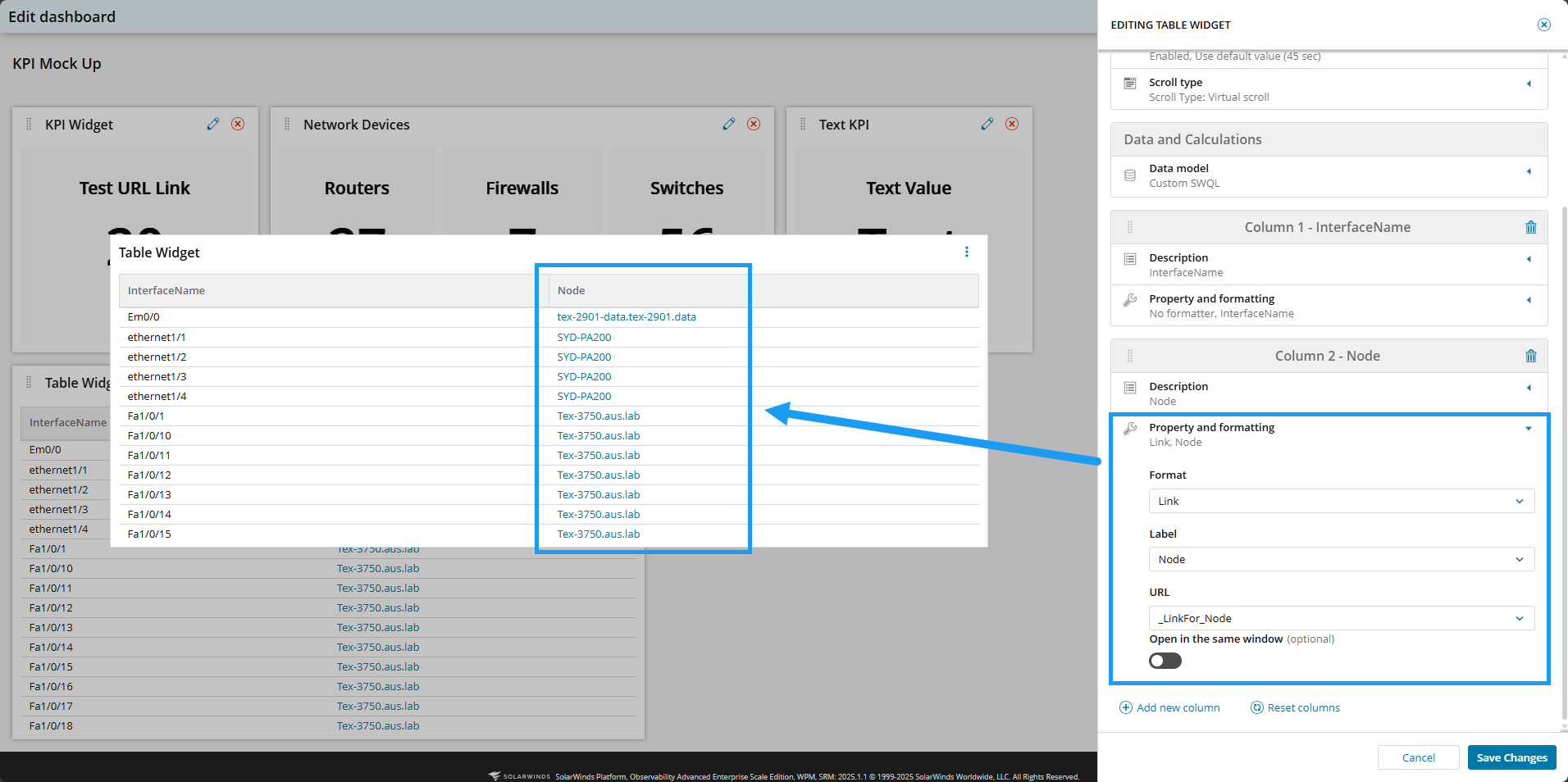The height and width of the screenshot is (782, 1568).
Task: Remove the KPI Widget
Action: [x=238, y=124]
